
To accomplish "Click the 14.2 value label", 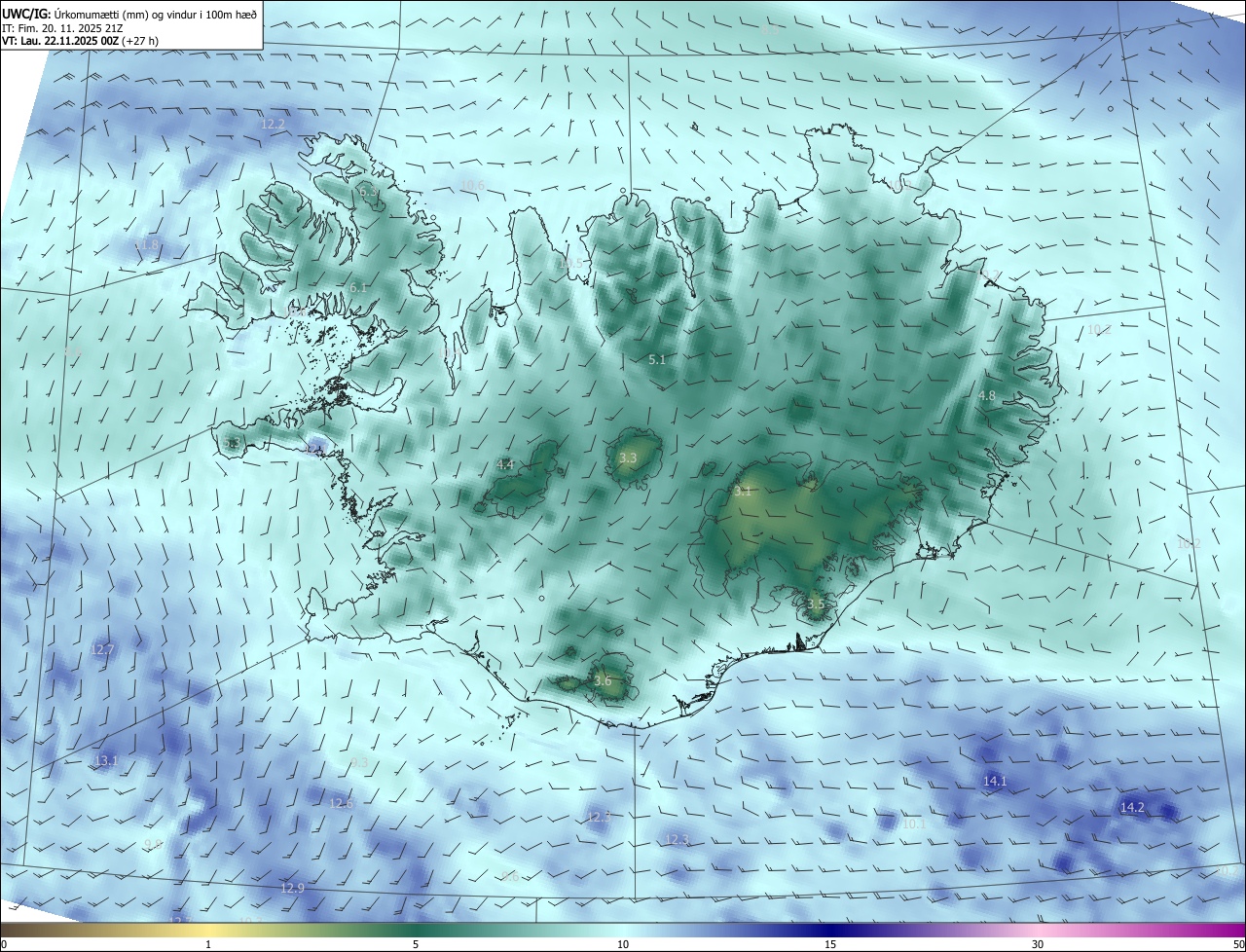I will [x=1132, y=807].
